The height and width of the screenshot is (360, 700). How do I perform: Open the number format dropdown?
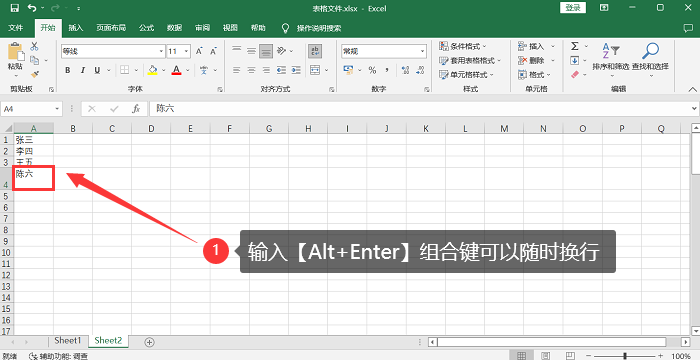click(422, 51)
